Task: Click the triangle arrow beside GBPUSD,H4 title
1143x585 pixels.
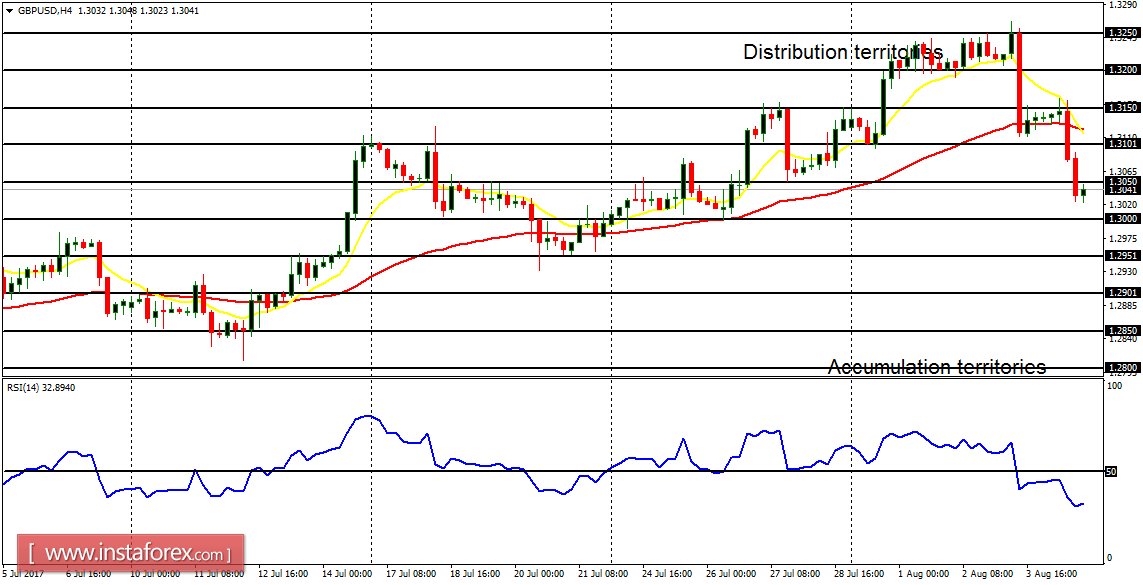Action: pyautogui.click(x=9, y=10)
